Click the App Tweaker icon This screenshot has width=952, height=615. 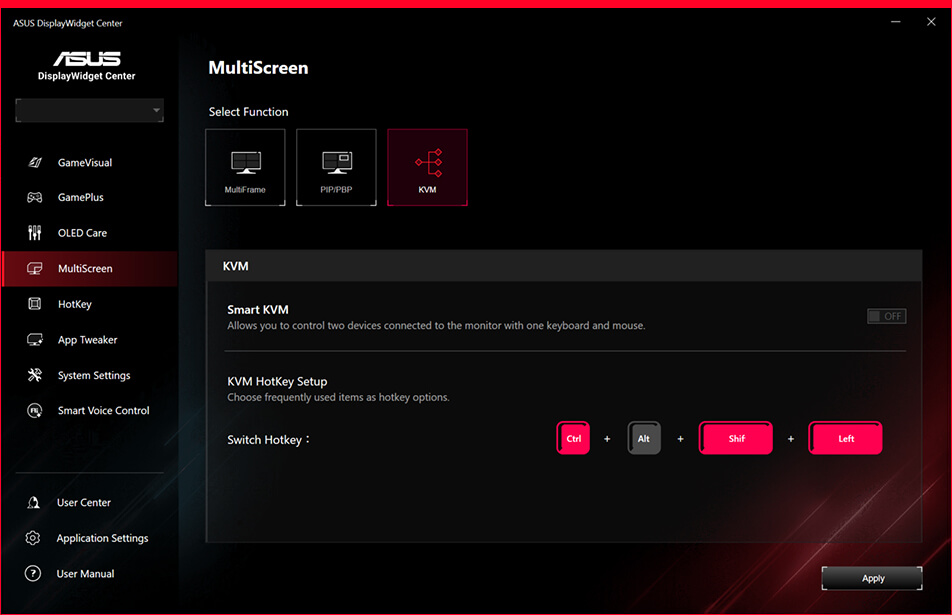pos(35,339)
